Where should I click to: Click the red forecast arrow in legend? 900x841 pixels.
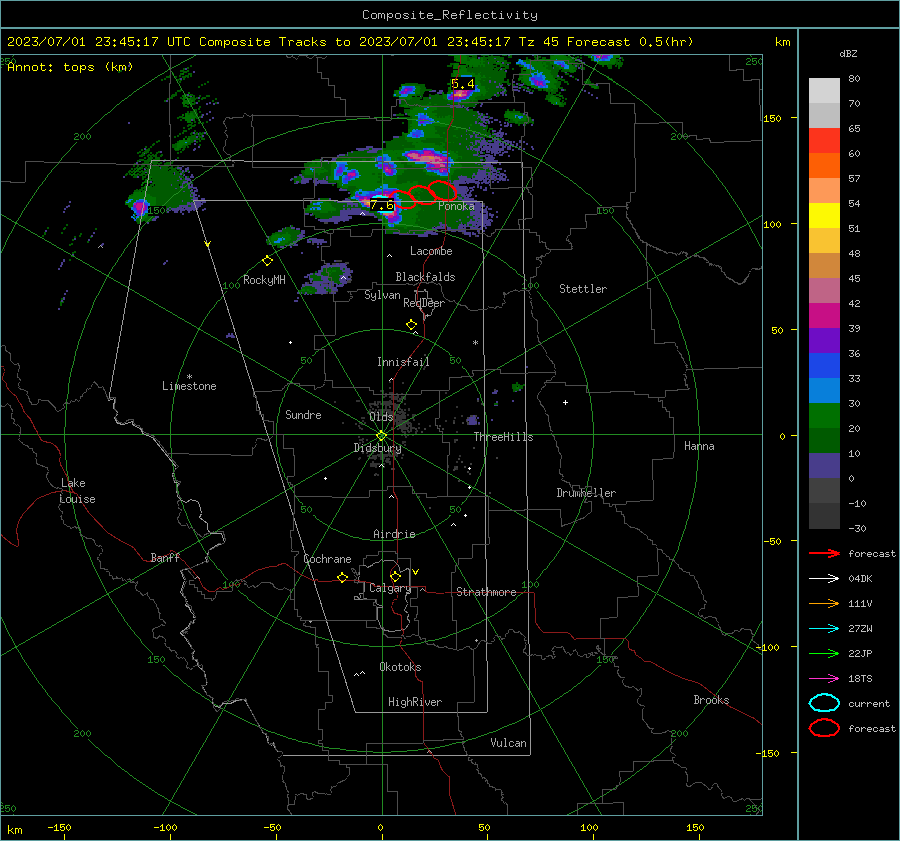(824, 553)
